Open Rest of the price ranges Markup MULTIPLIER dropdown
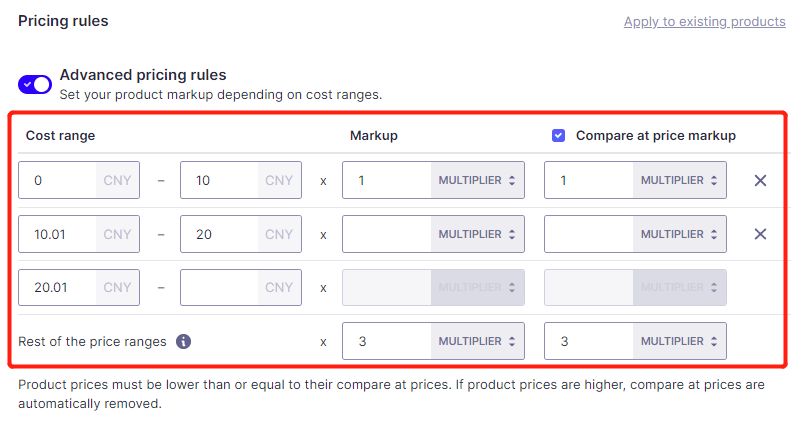The image size is (806, 427). pyautogui.click(x=477, y=341)
